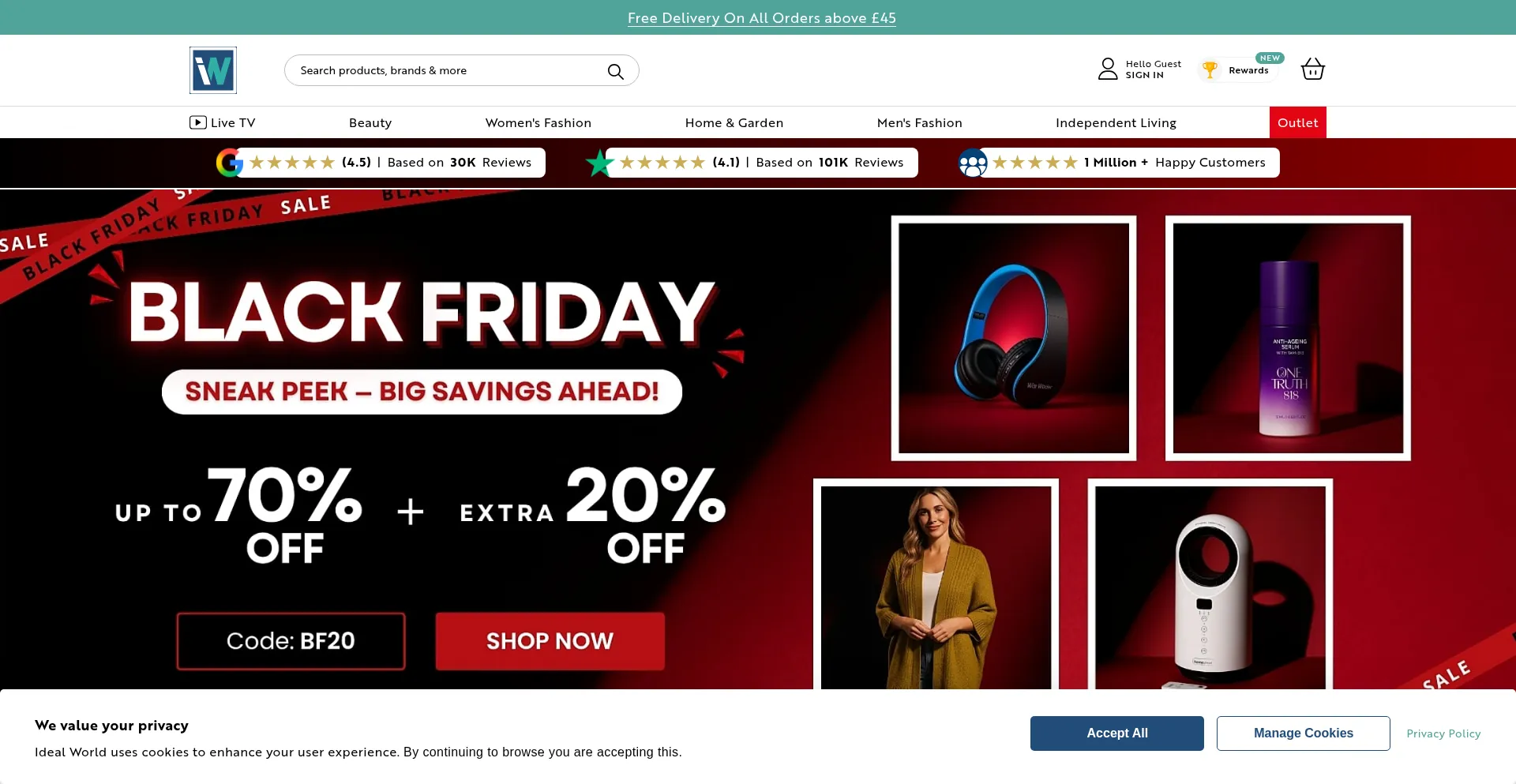Open the Home & Garden menu
Image resolution: width=1516 pixels, height=784 pixels.
pyautogui.click(x=734, y=122)
